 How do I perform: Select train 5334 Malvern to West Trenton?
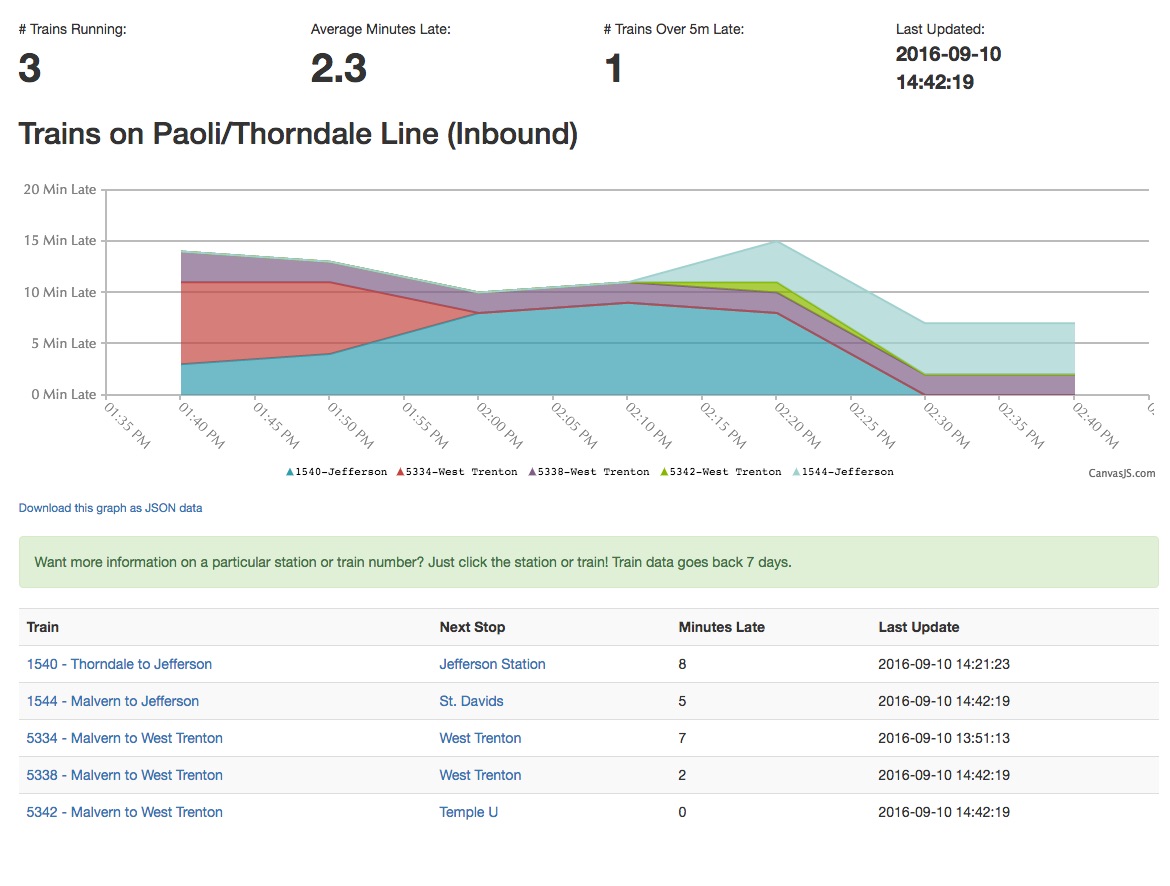tap(124, 738)
